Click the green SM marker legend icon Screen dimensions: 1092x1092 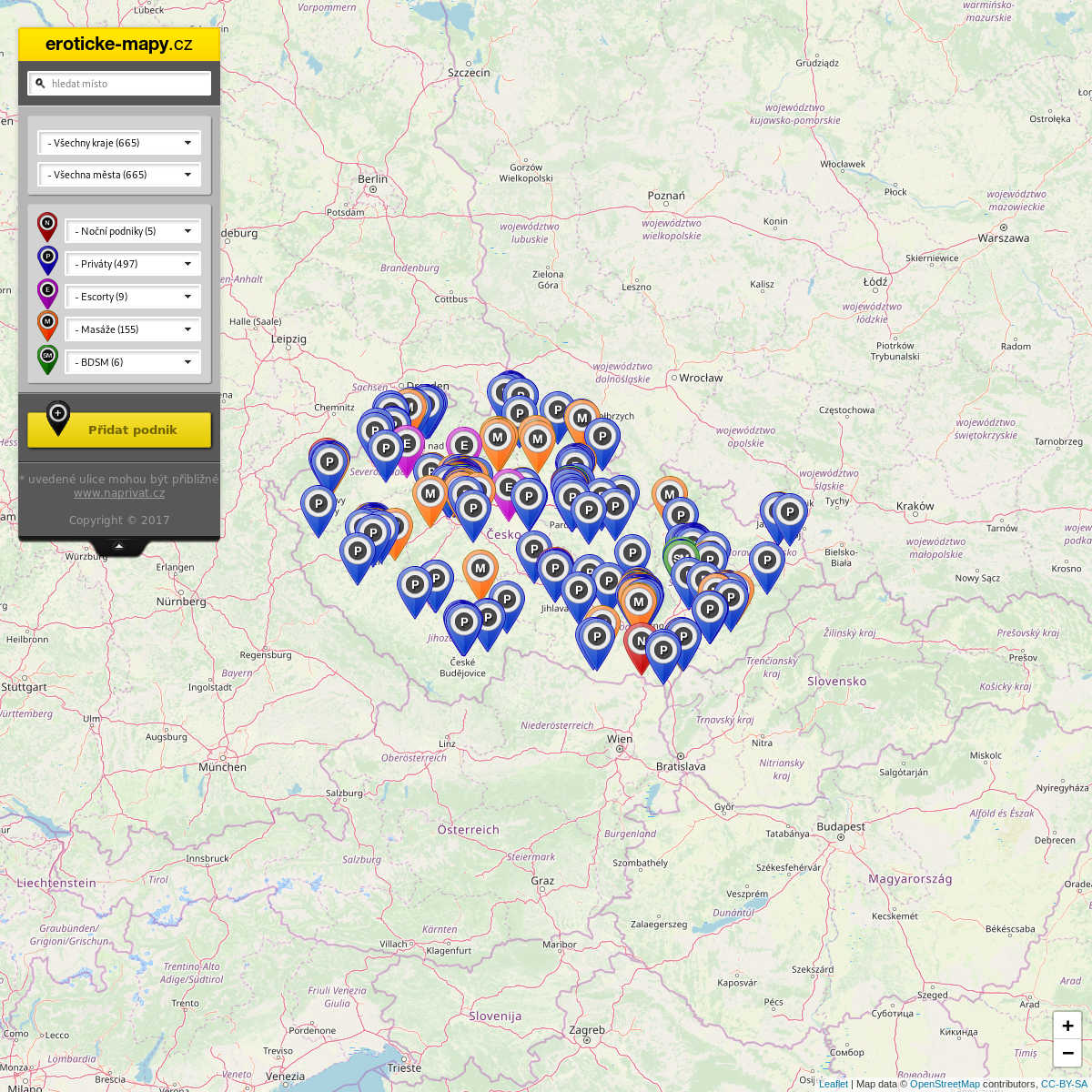coord(47,359)
